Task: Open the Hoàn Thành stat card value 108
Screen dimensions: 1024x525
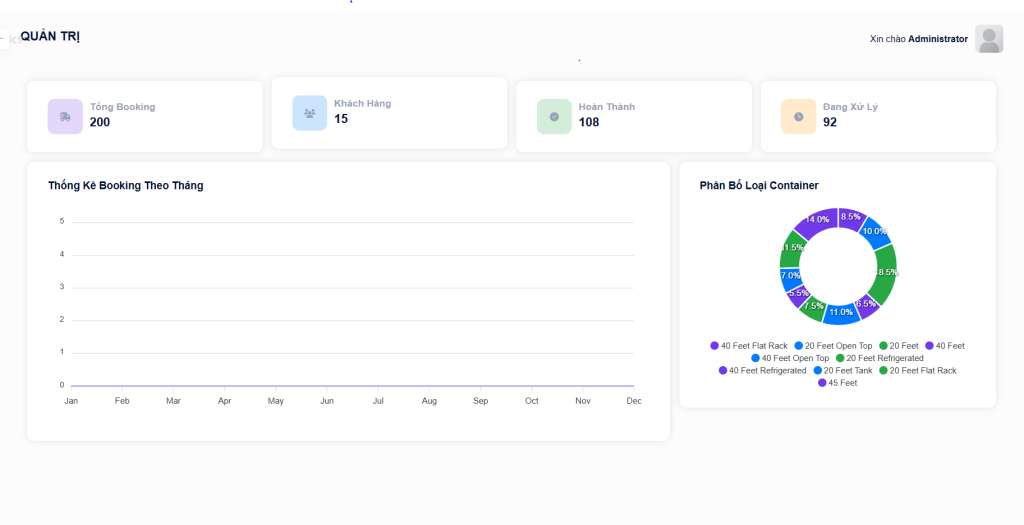Action: point(589,122)
